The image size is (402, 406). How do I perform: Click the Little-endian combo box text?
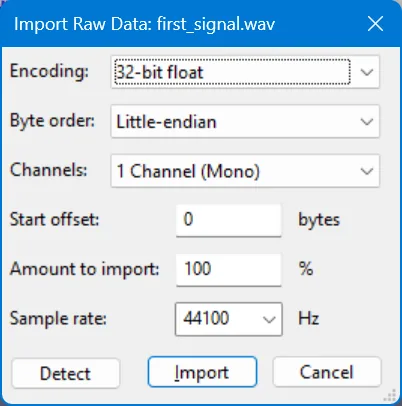click(x=166, y=122)
